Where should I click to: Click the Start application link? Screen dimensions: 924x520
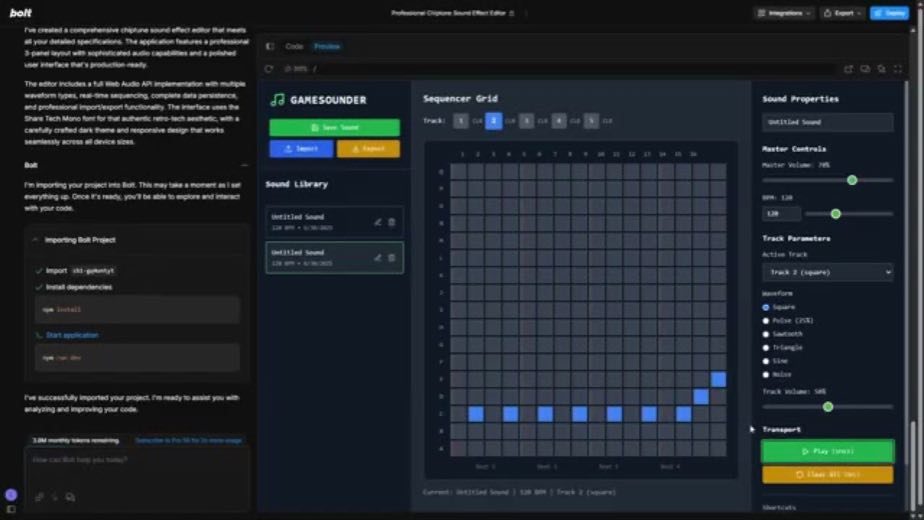tap(72, 335)
